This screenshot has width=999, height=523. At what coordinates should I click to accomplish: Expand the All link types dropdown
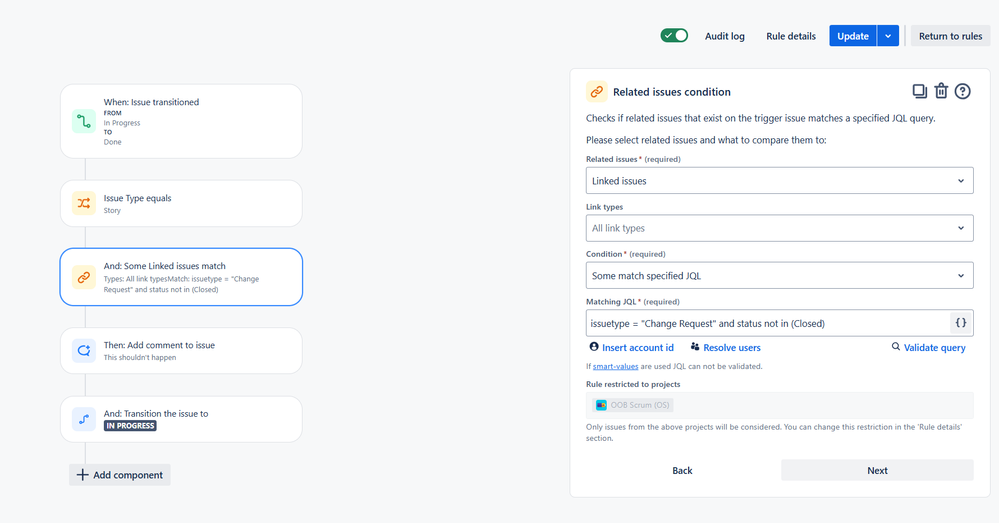point(779,228)
